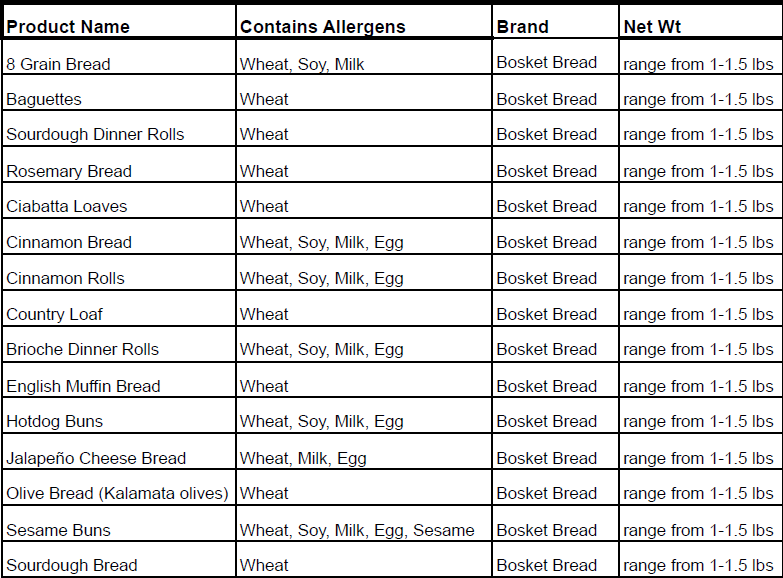Click the Ciabatta Loaves cell
This screenshot has width=783, height=578.
pyautogui.click(x=67, y=206)
